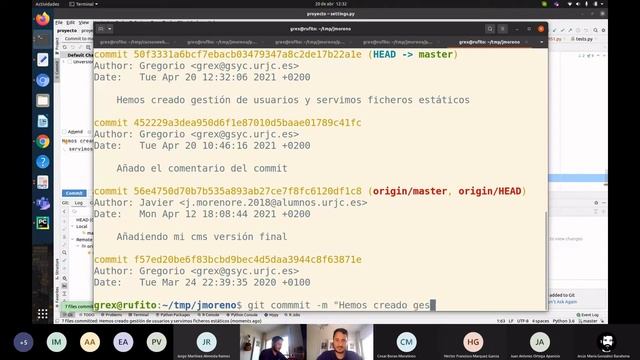Open the text editor dock icon with pencil
This screenshot has height=360, width=640.
point(43,60)
